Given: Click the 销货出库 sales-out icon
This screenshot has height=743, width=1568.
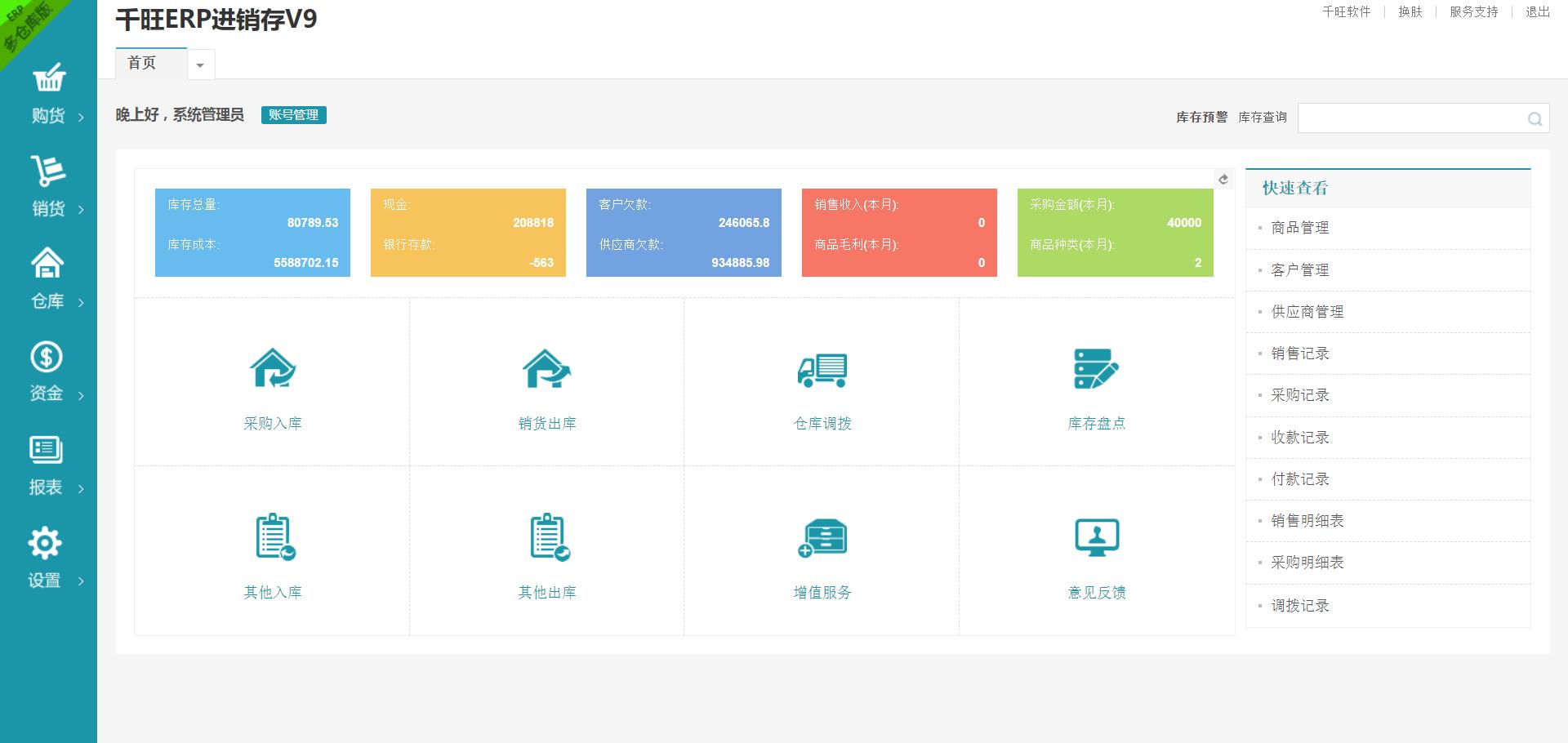Looking at the screenshot, I should (x=547, y=368).
